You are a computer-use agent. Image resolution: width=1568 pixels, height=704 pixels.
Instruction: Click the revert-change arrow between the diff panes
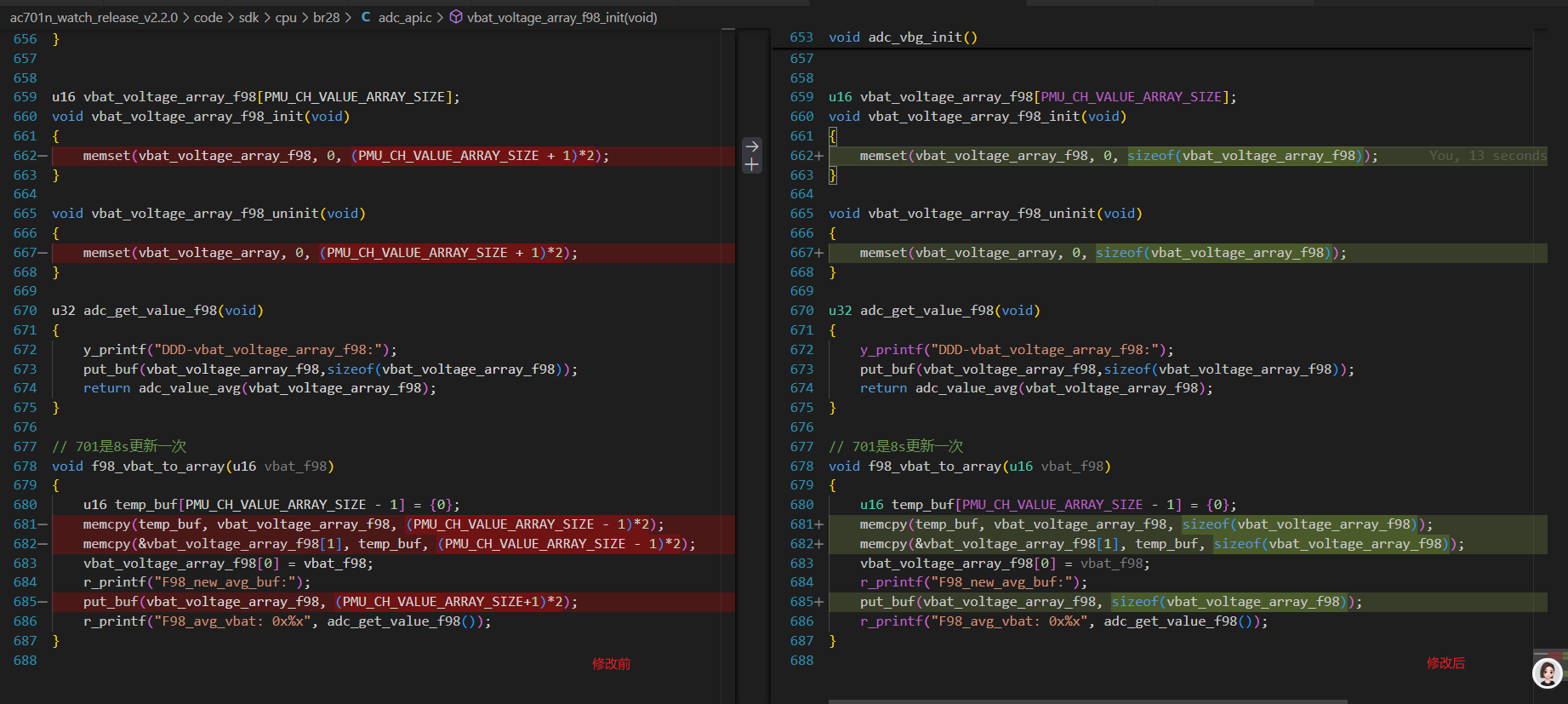(752, 146)
